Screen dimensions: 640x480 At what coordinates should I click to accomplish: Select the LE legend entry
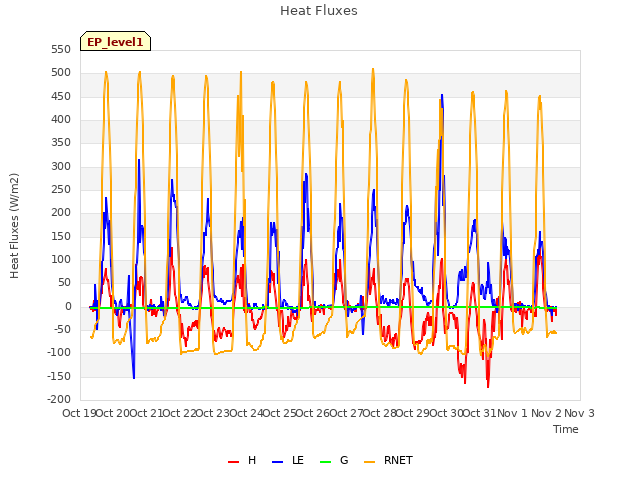pyautogui.click(x=288, y=460)
